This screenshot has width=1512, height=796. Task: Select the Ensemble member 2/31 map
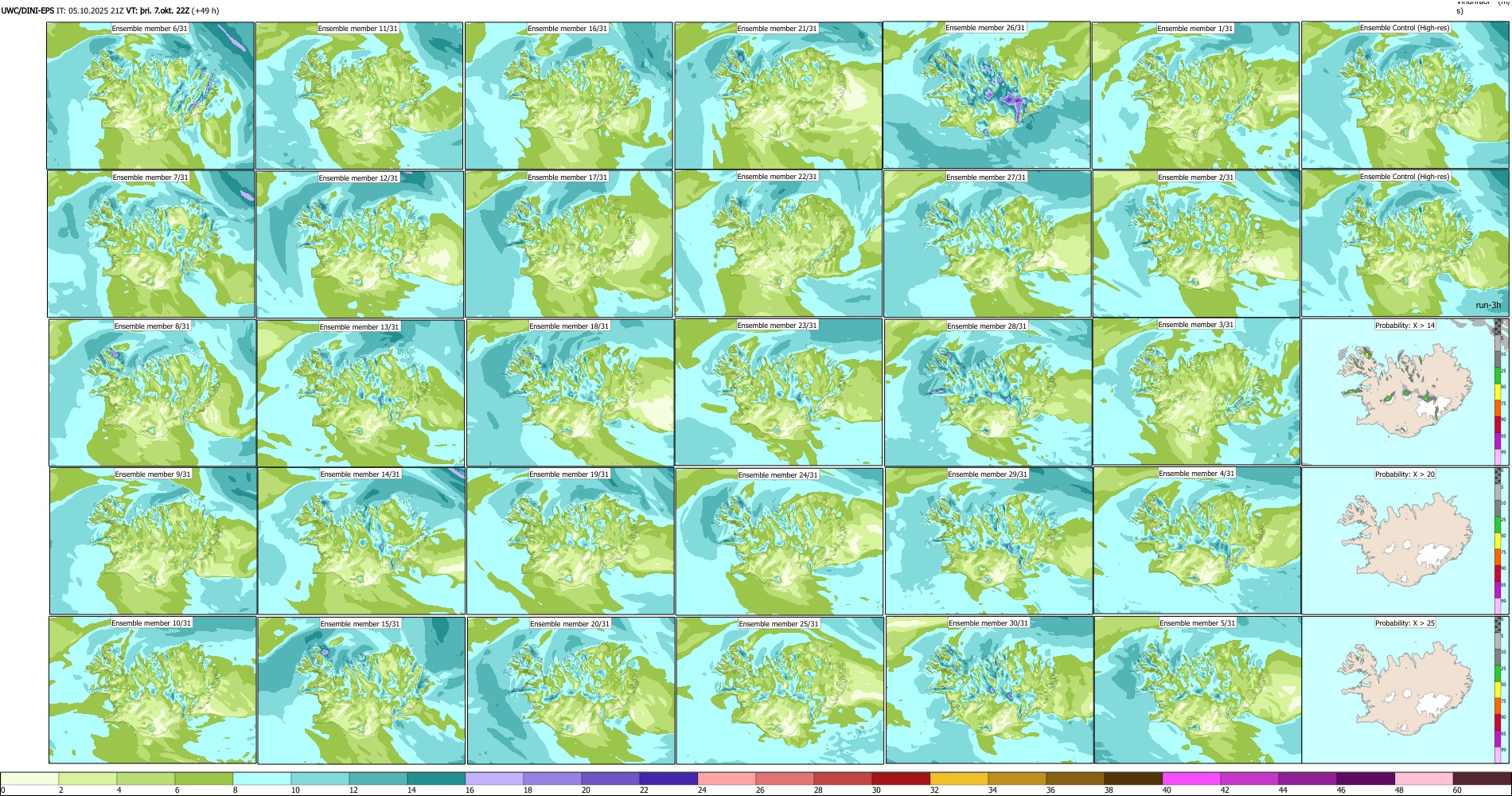1197,244
